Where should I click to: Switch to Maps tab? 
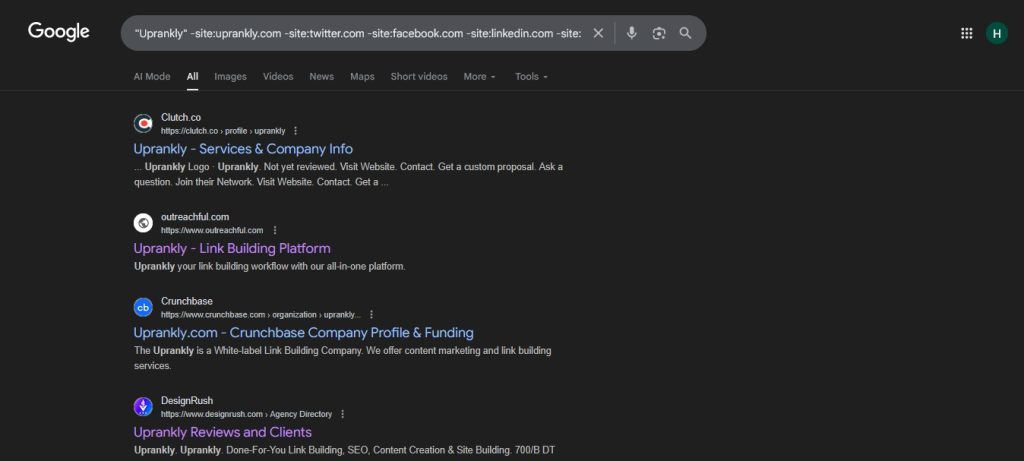pyautogui.click(x=362, y=76)
